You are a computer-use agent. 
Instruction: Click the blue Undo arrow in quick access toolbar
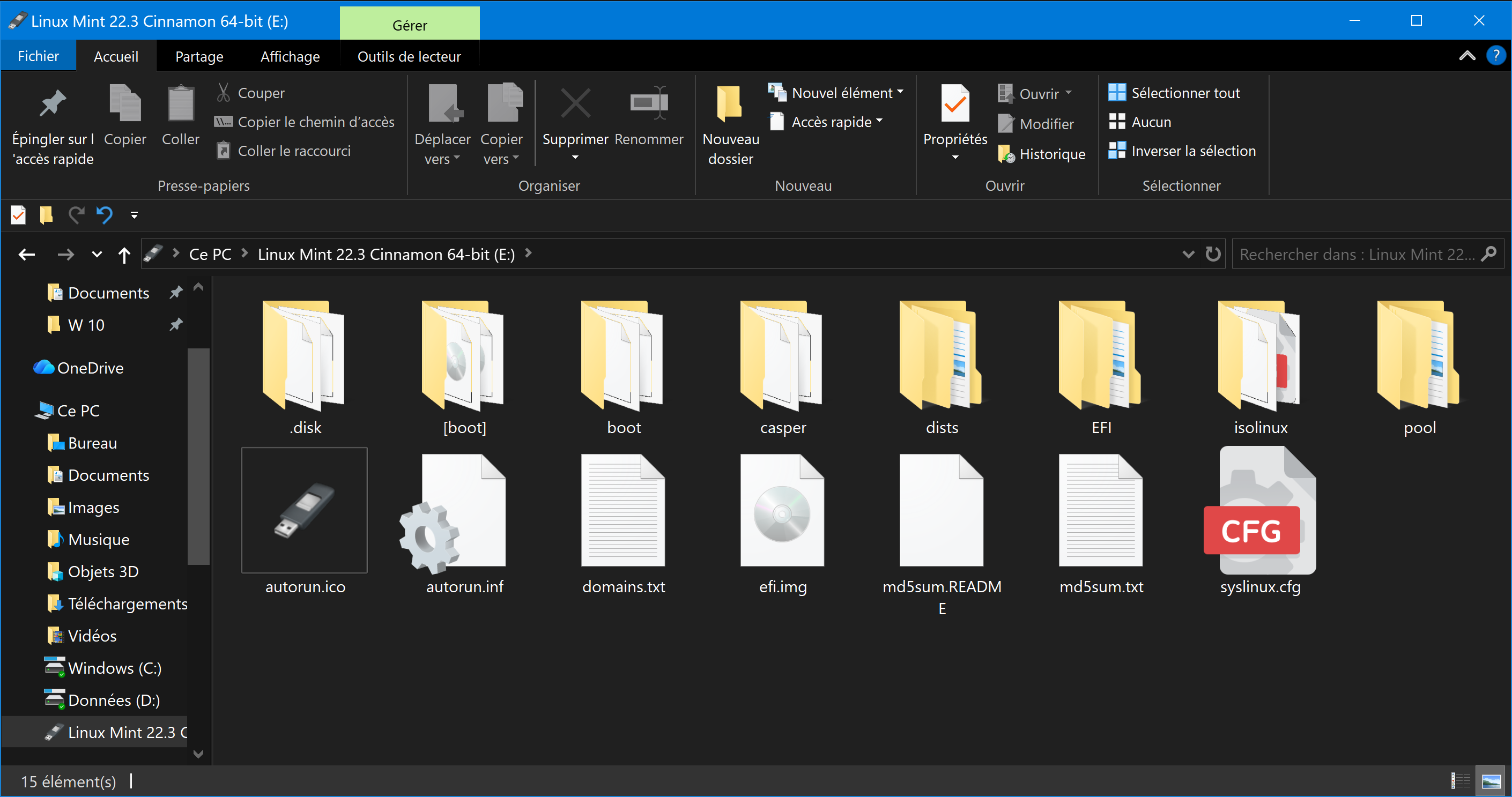click(105, 215)
